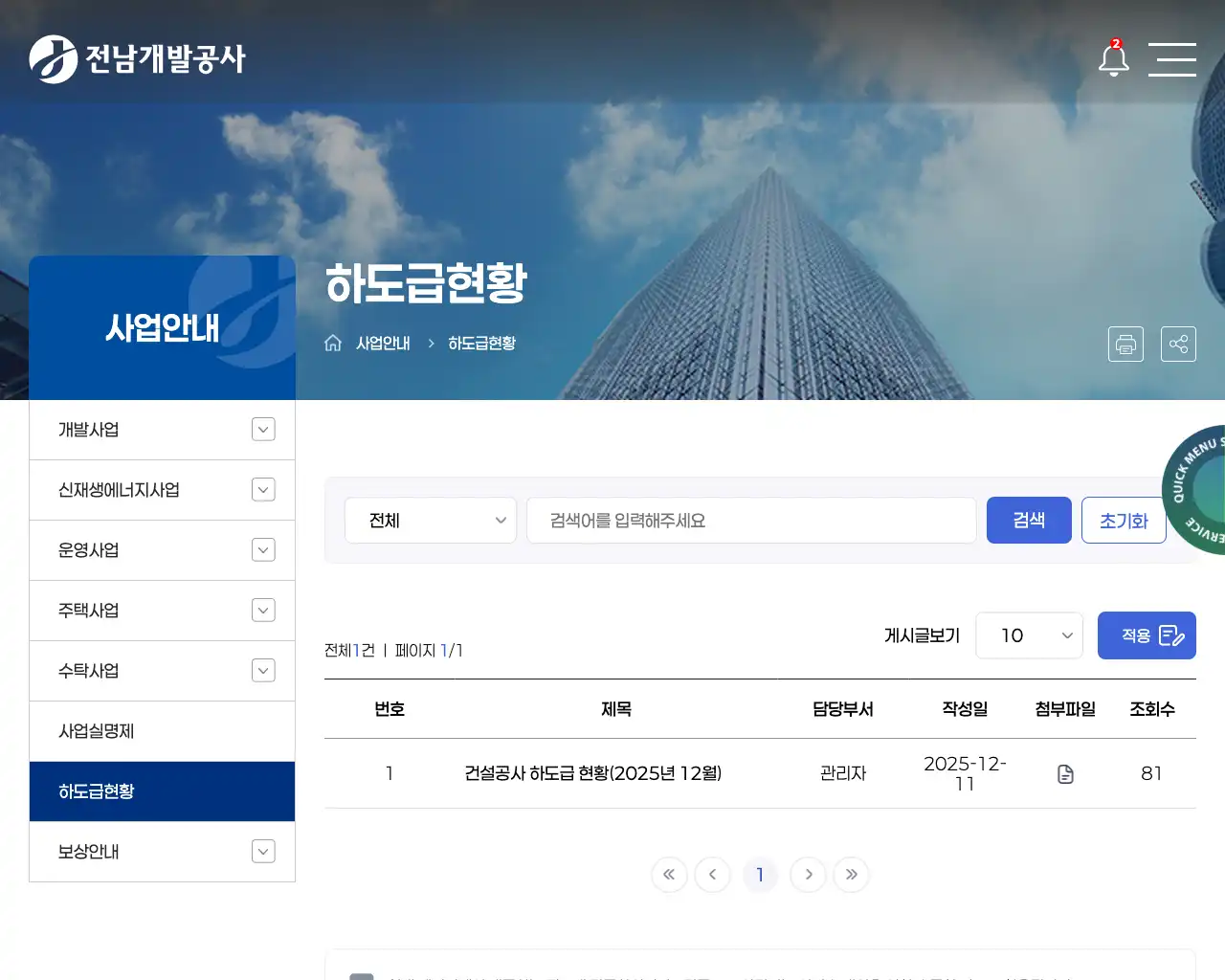Screen dimensions: 1225x980
Task: Click the 전남개발공사 logo
Action: pyautogui.click(x=137, y=59)
